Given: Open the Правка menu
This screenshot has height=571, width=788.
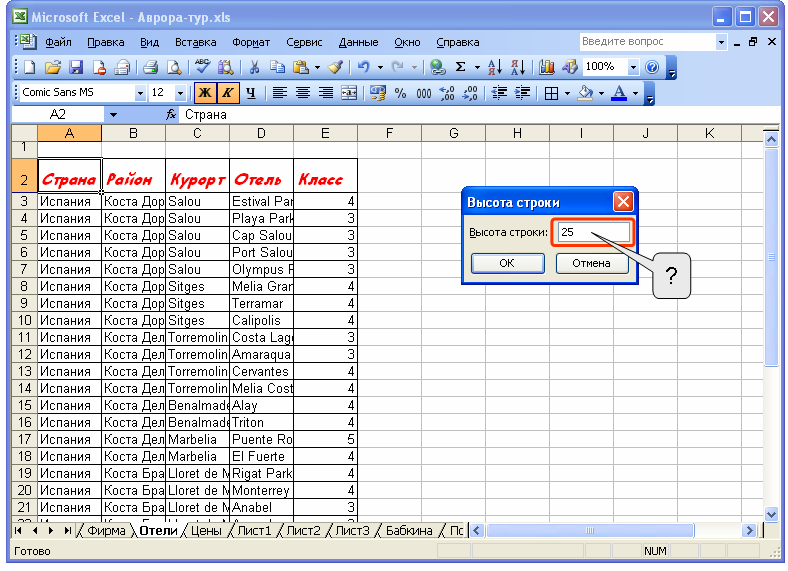Looking at the screenshot, I should coord(106,42).
